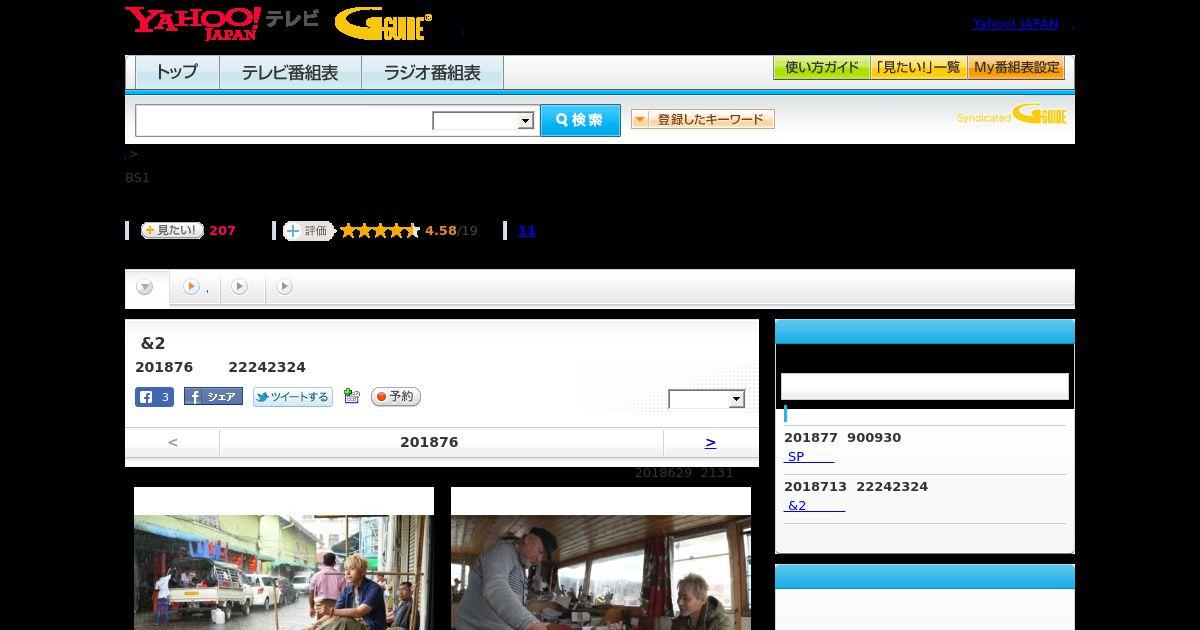This screenshot has width=1200, height=630.
Task: Expand the dropdown beside the share buttons
Action: [x=707, y=399]
